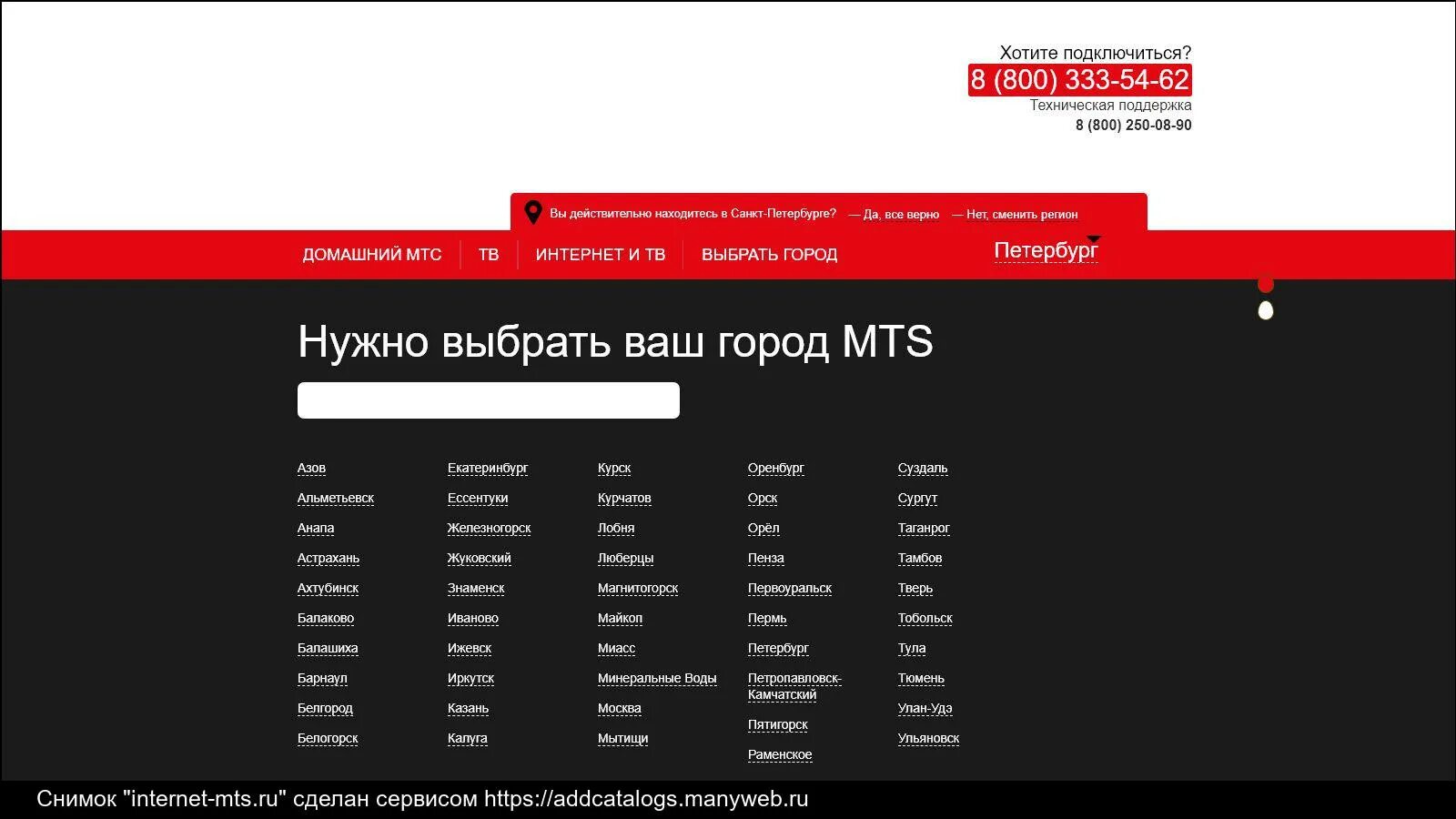Viewport: 1456px width, 819px height.
Task: Pick Минеральные Воды city link
Action: (x=657, y=678)
